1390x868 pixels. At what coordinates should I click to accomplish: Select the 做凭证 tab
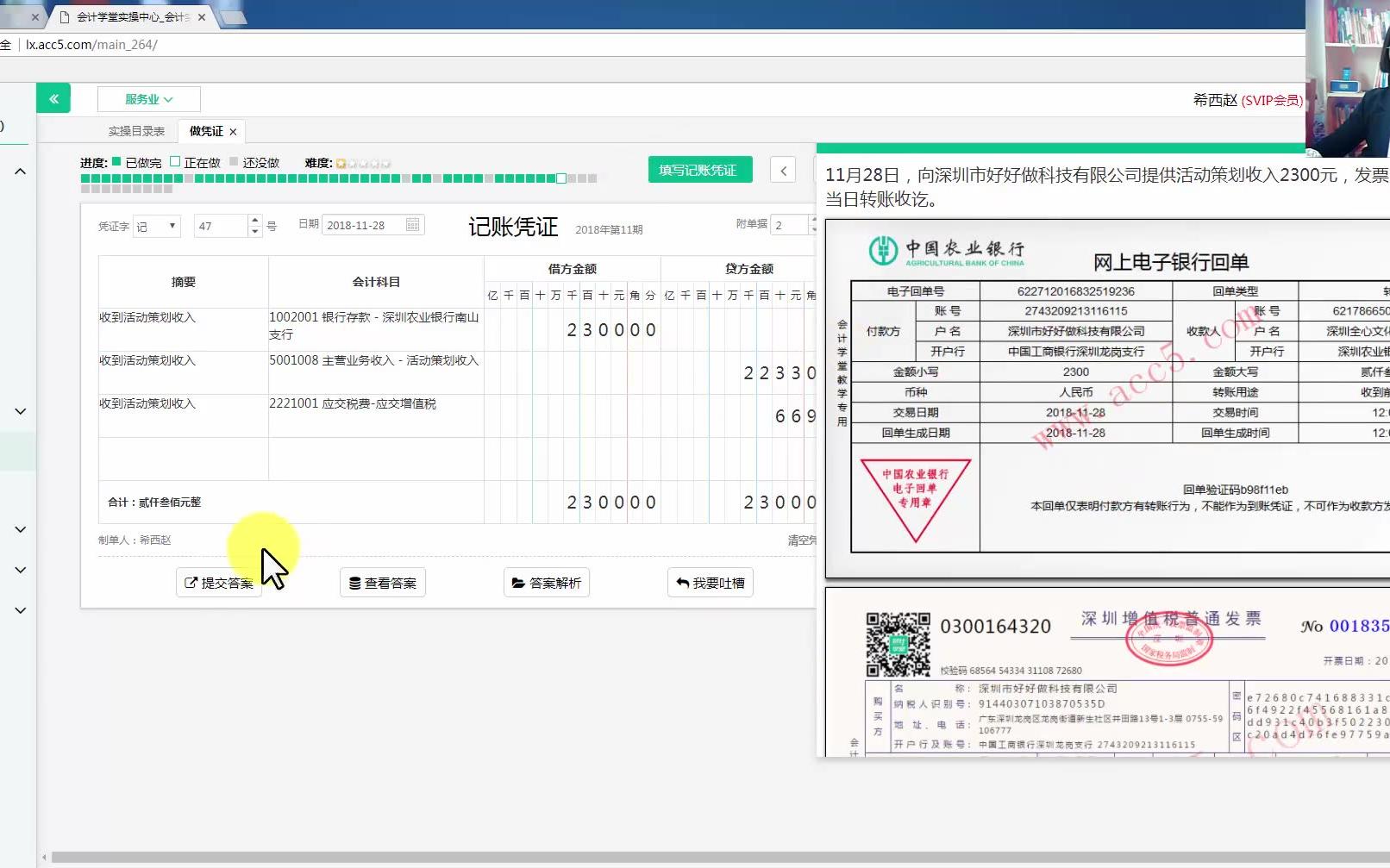[206, 131]
